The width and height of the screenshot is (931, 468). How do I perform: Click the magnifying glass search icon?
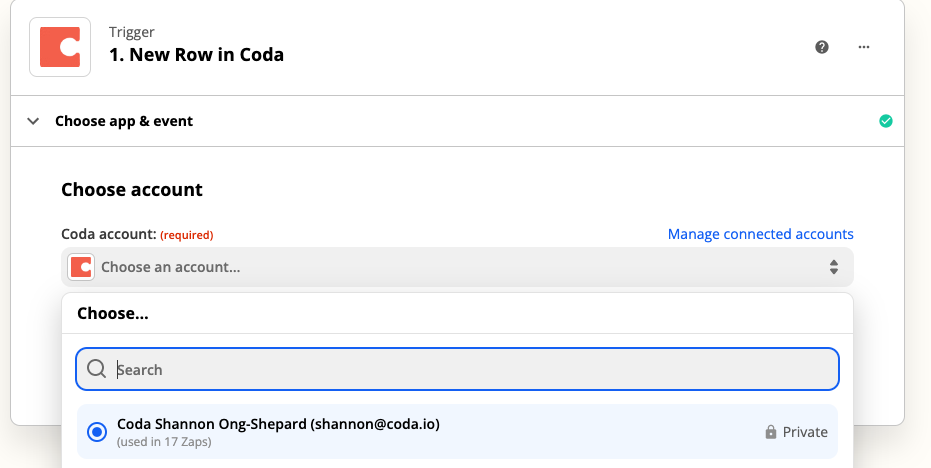[97, 369]
